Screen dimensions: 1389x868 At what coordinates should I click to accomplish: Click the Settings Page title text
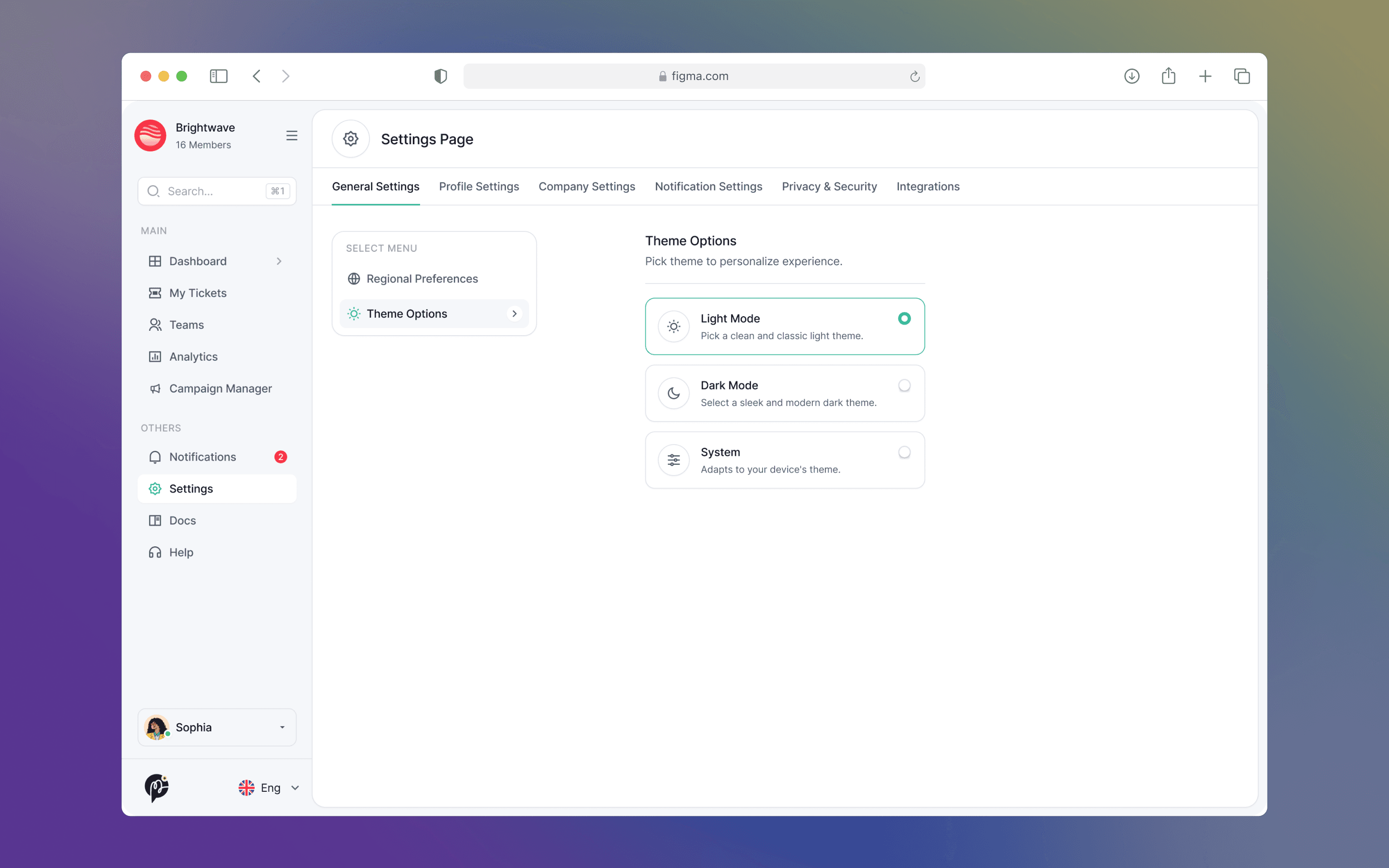(x=427, y=139)
